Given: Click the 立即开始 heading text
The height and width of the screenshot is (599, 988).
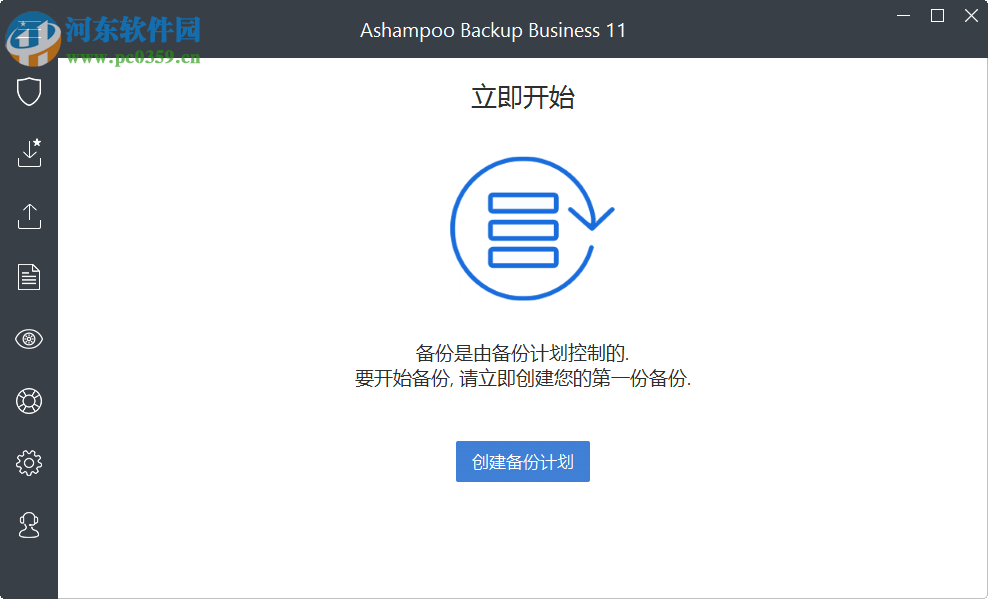Looking at the screenshot, I should 523,97.
